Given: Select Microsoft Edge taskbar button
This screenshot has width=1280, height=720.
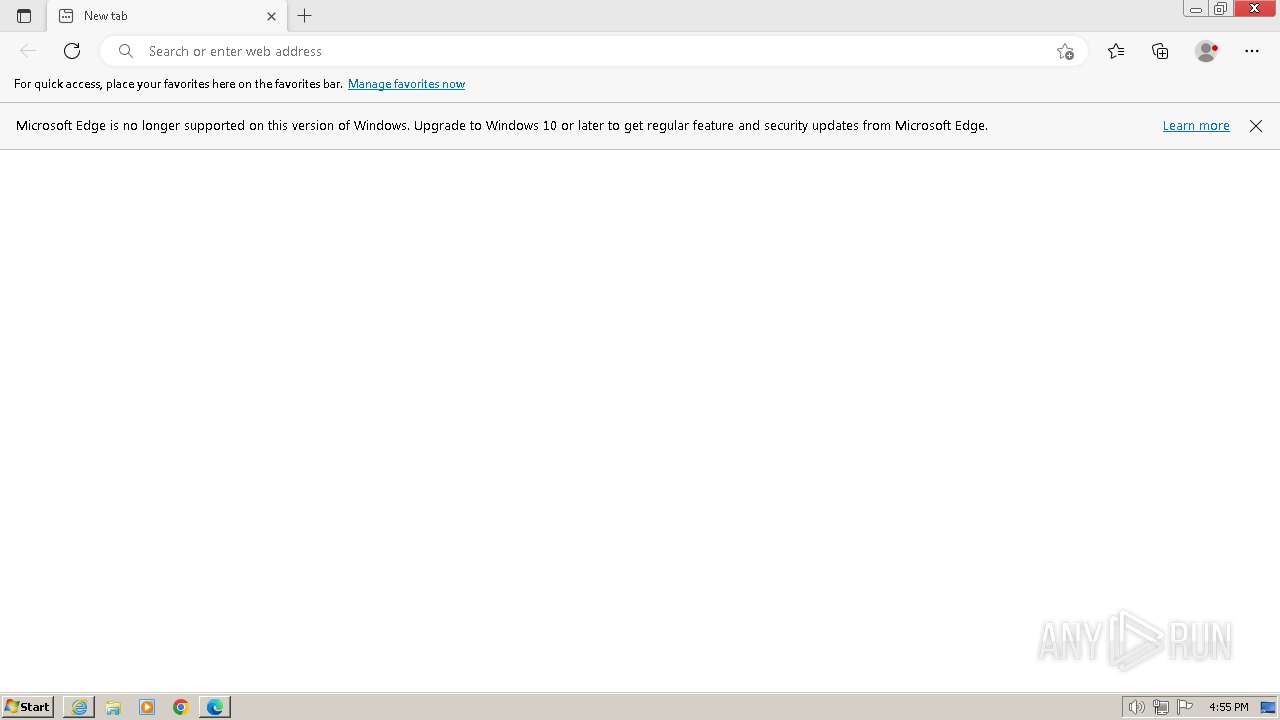Looking at the screenshot, I should (215, 707).
